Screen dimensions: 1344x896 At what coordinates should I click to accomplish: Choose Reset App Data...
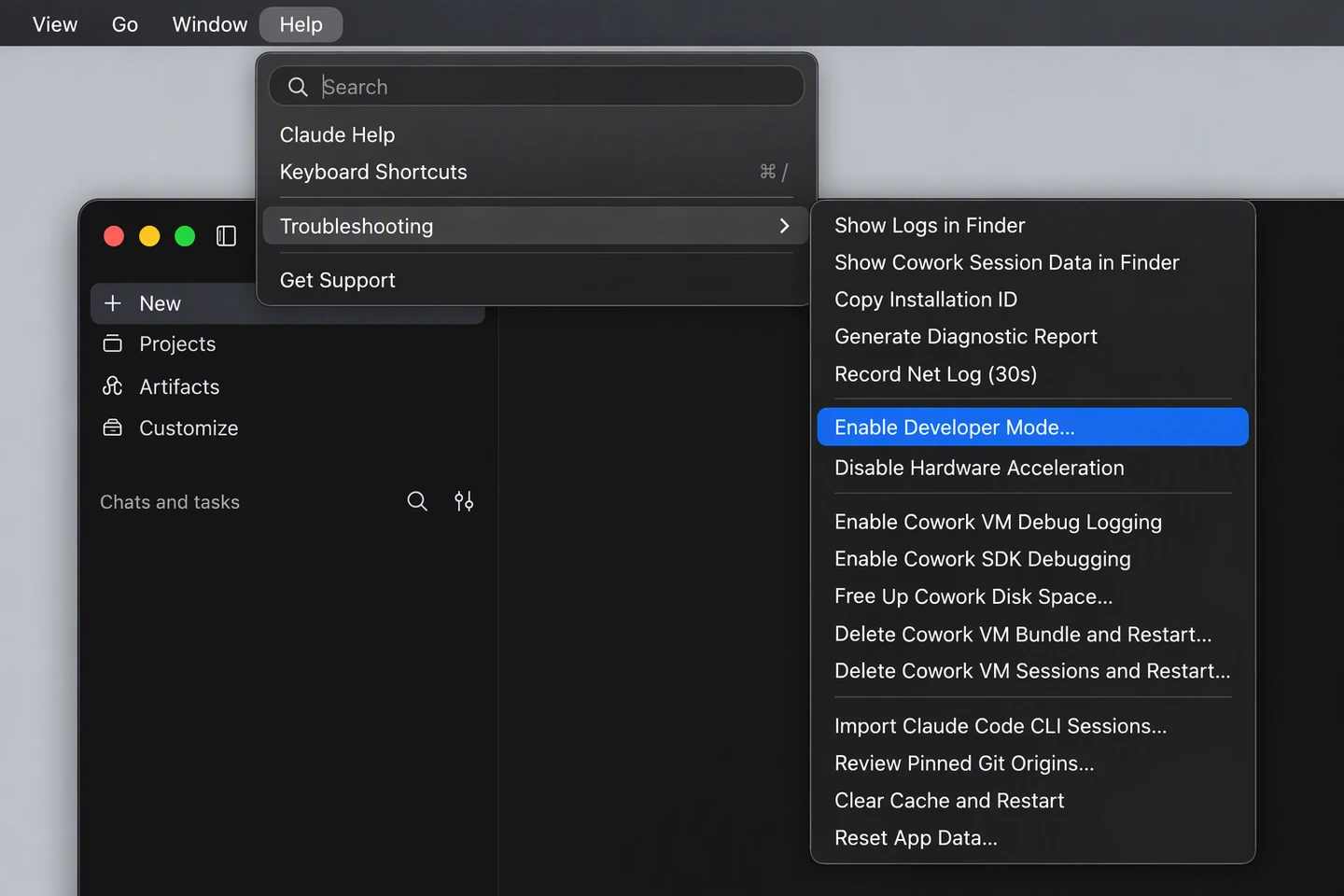pos(1032,838)
